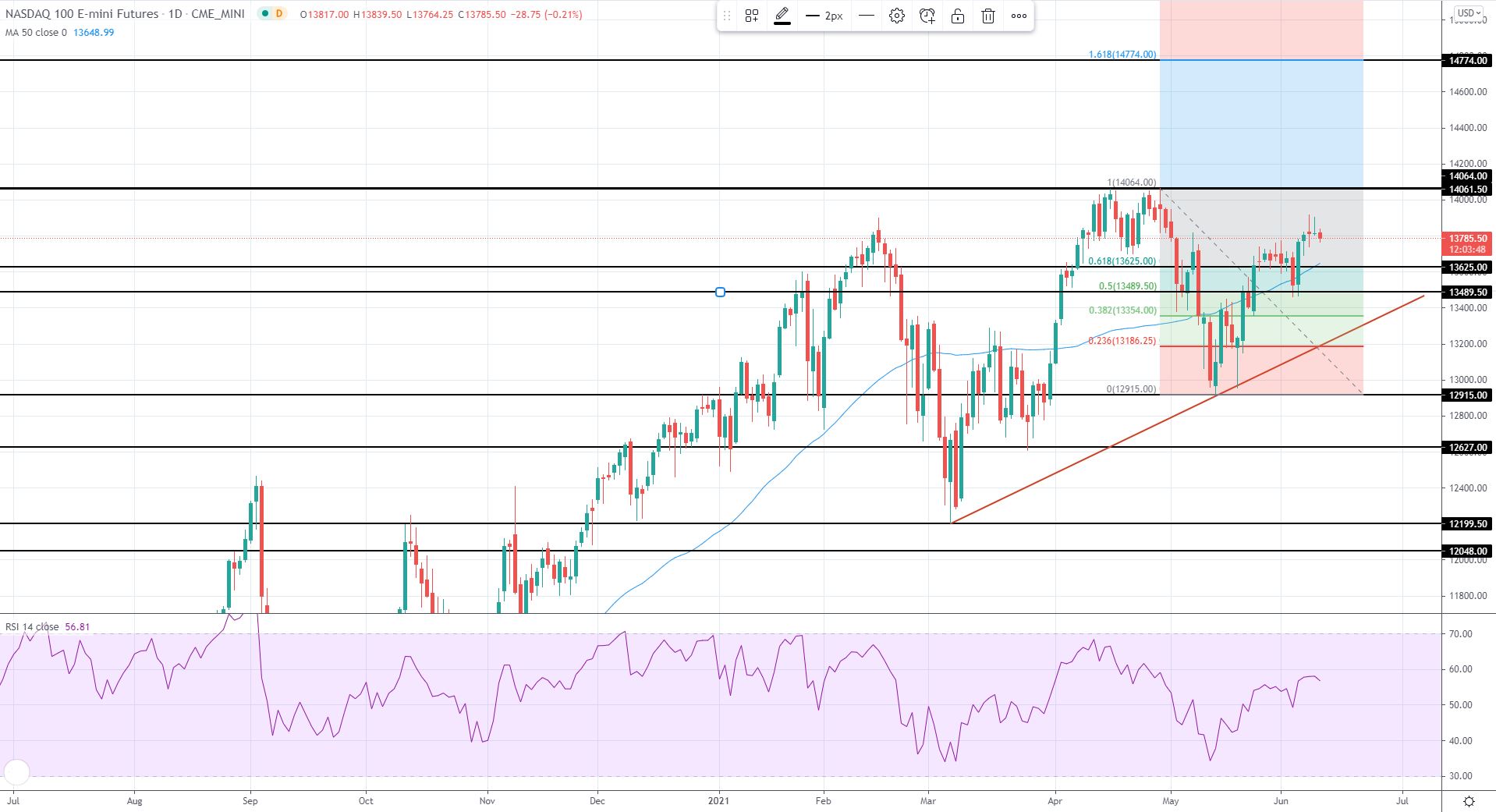
Task: Open chart settings gear at bottom right
Action: click(1469, 801)
